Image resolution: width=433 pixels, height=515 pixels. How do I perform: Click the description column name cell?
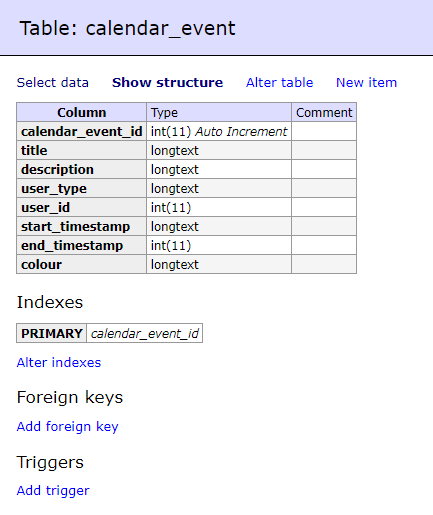point(82,169)
